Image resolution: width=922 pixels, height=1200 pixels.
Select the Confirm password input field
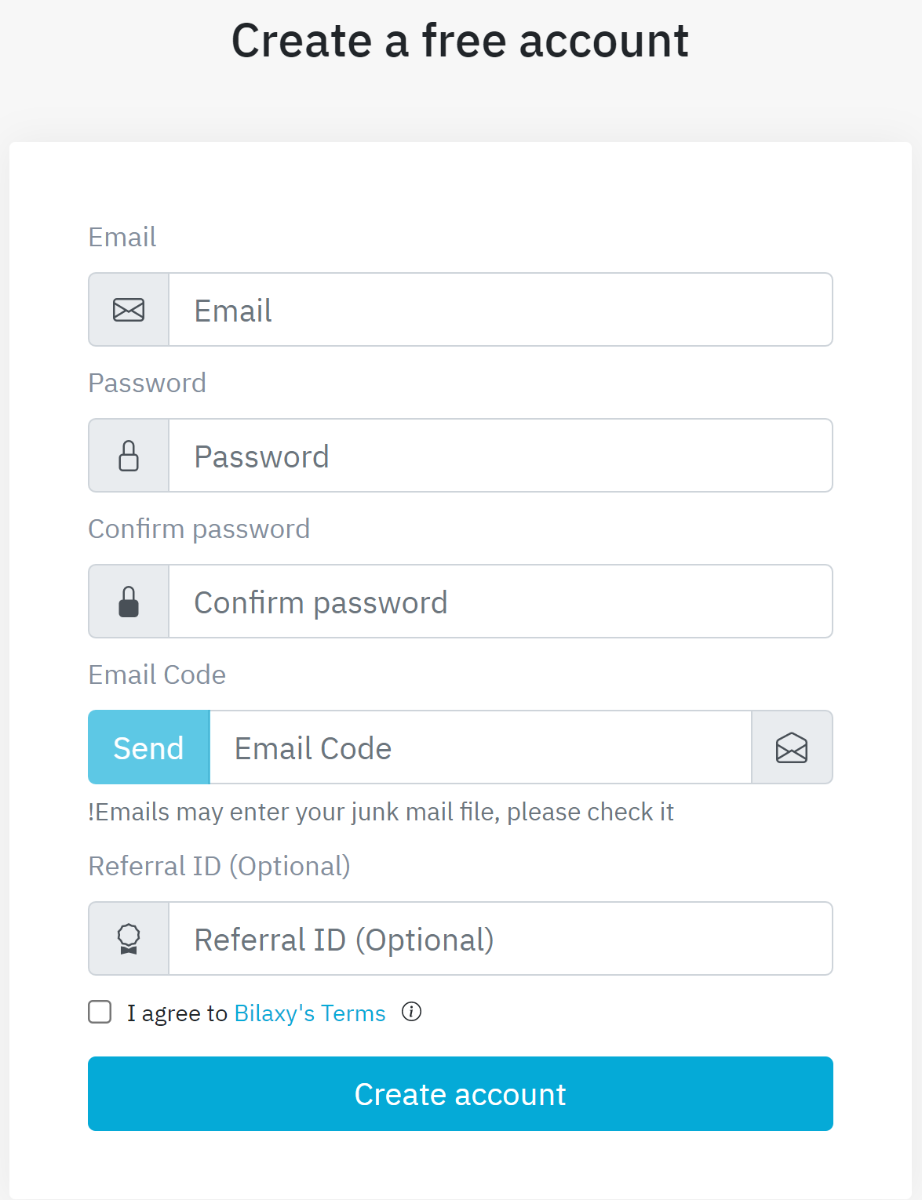(500, 602)
